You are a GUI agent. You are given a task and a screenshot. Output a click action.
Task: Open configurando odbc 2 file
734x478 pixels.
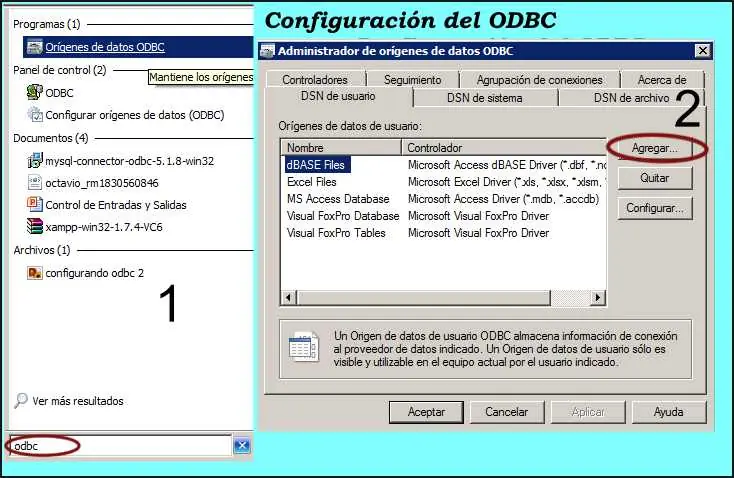[95, 273]
